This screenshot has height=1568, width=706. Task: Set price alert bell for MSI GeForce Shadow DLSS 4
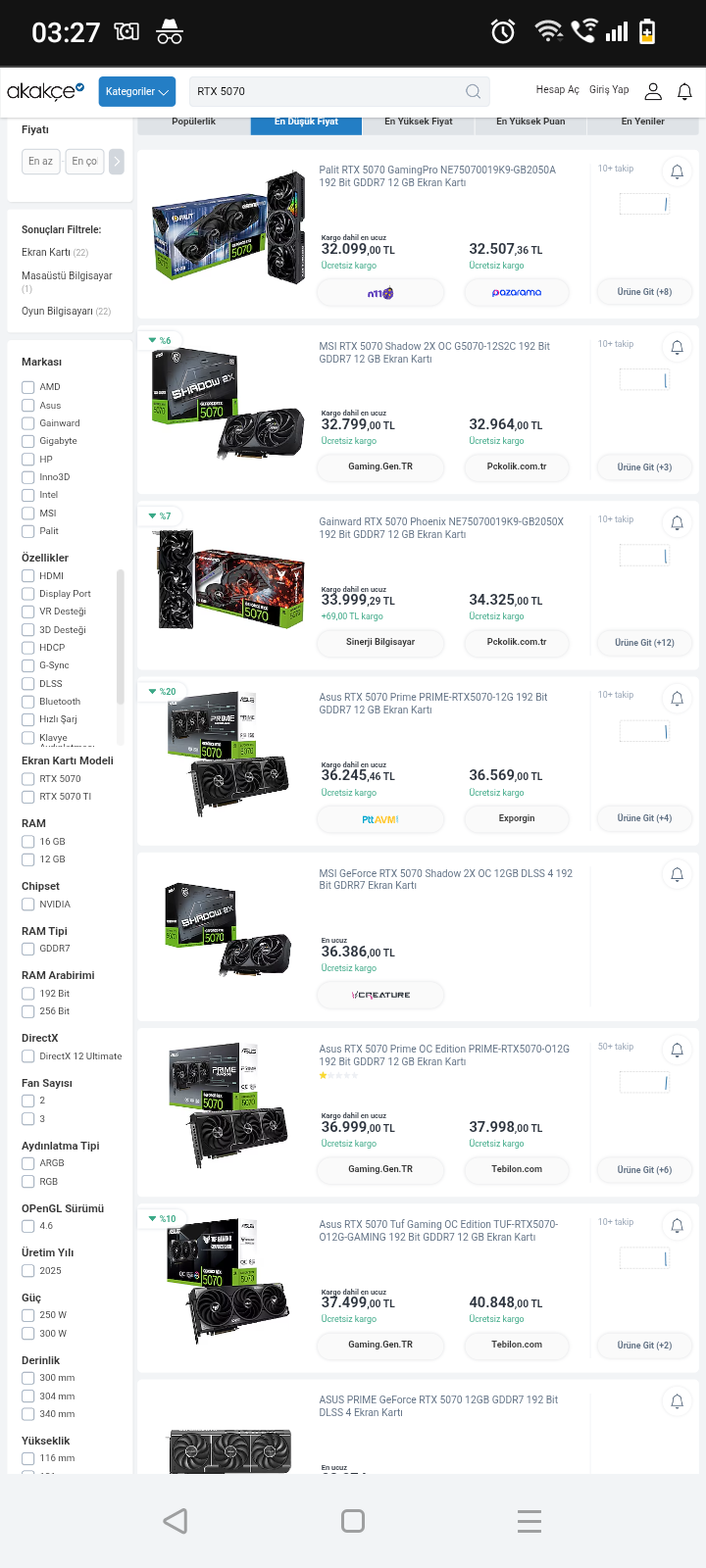coord(677,874)
